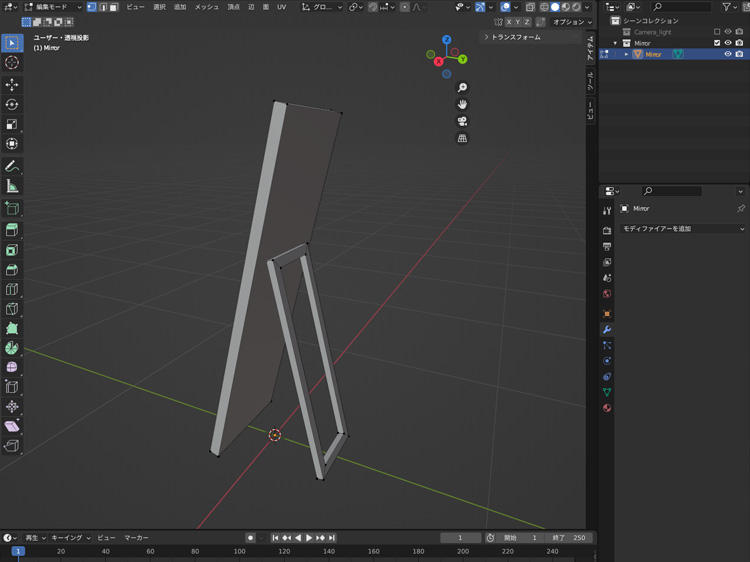Image resolution: width=750 pixels, height=562 pixels.
Task: Hide the Mirror collection with eye icon
Action: click(x=728, y=43)
